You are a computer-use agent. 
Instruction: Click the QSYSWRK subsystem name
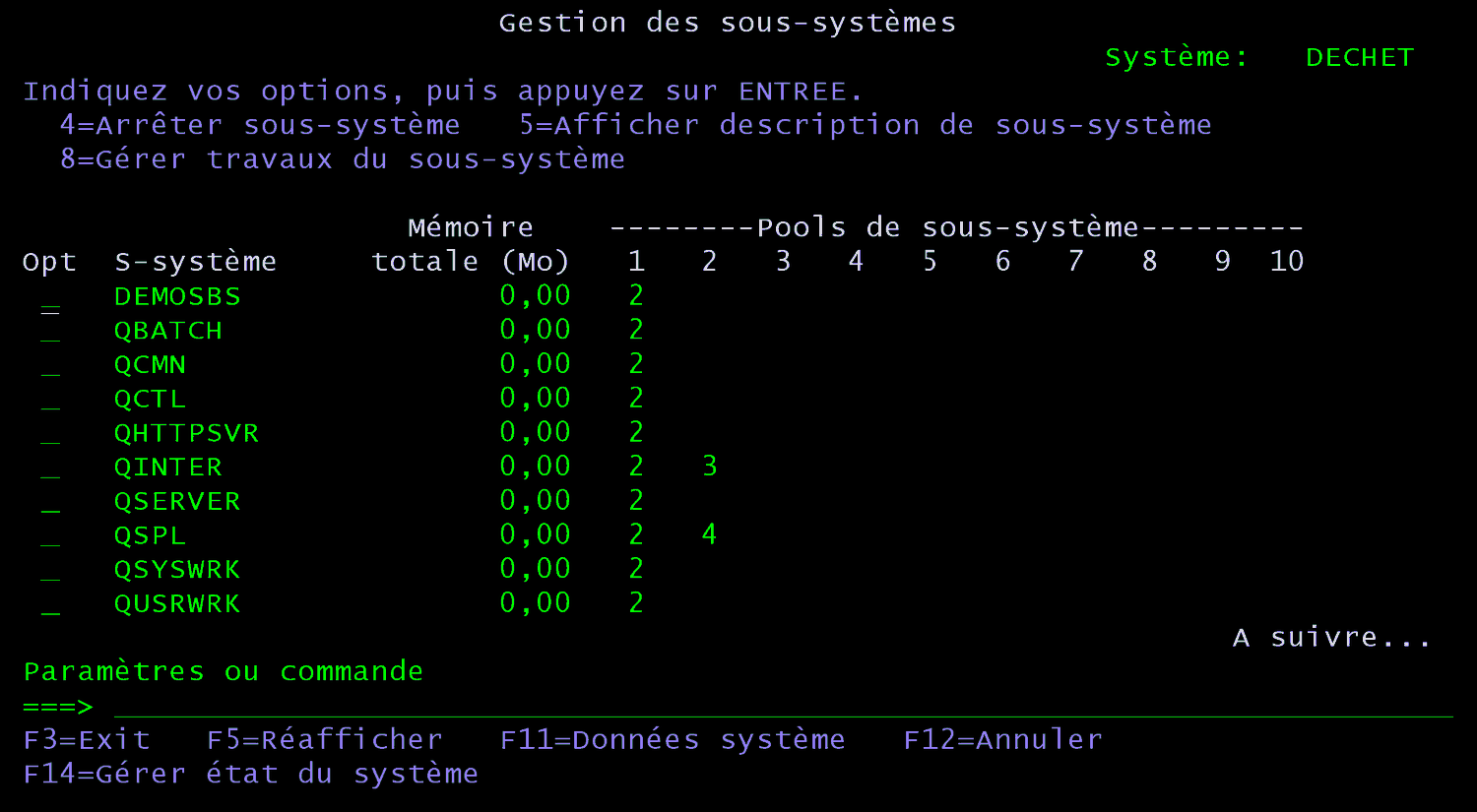click(x=177, y=569)
